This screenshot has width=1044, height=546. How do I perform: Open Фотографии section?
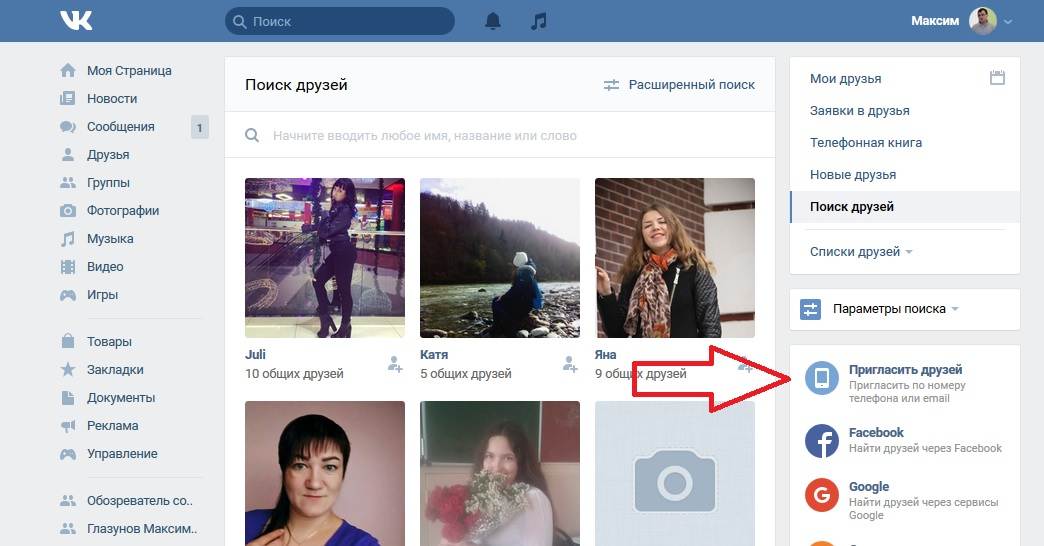pos(123,210)
